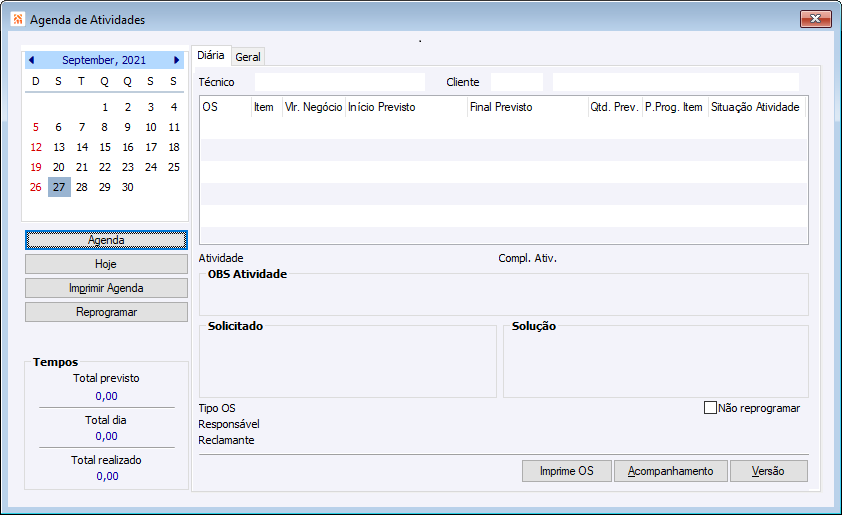Click the wide Cliente name field

pyautogui.click(x=676, y=82)
